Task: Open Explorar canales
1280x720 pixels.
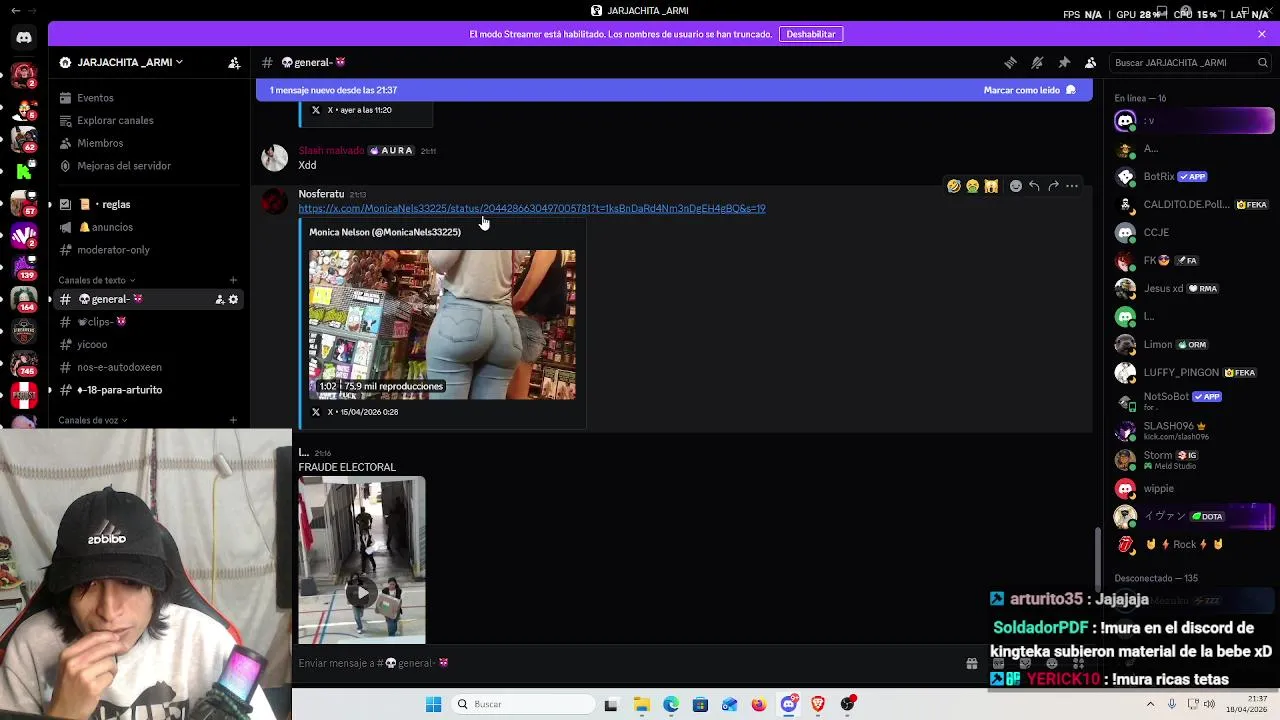Action: (150, 120)
